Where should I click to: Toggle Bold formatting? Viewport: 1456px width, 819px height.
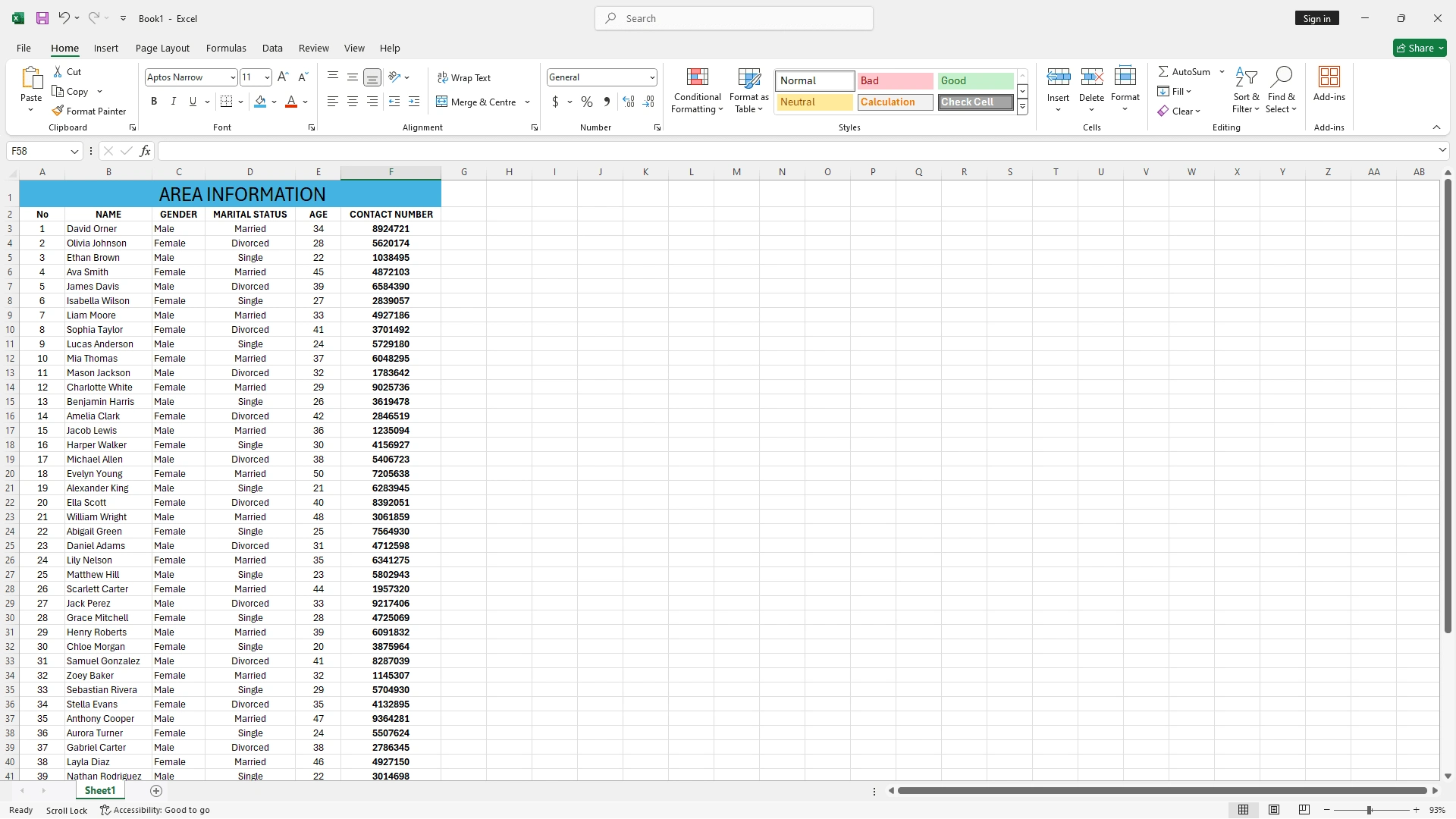click(154, 102)
